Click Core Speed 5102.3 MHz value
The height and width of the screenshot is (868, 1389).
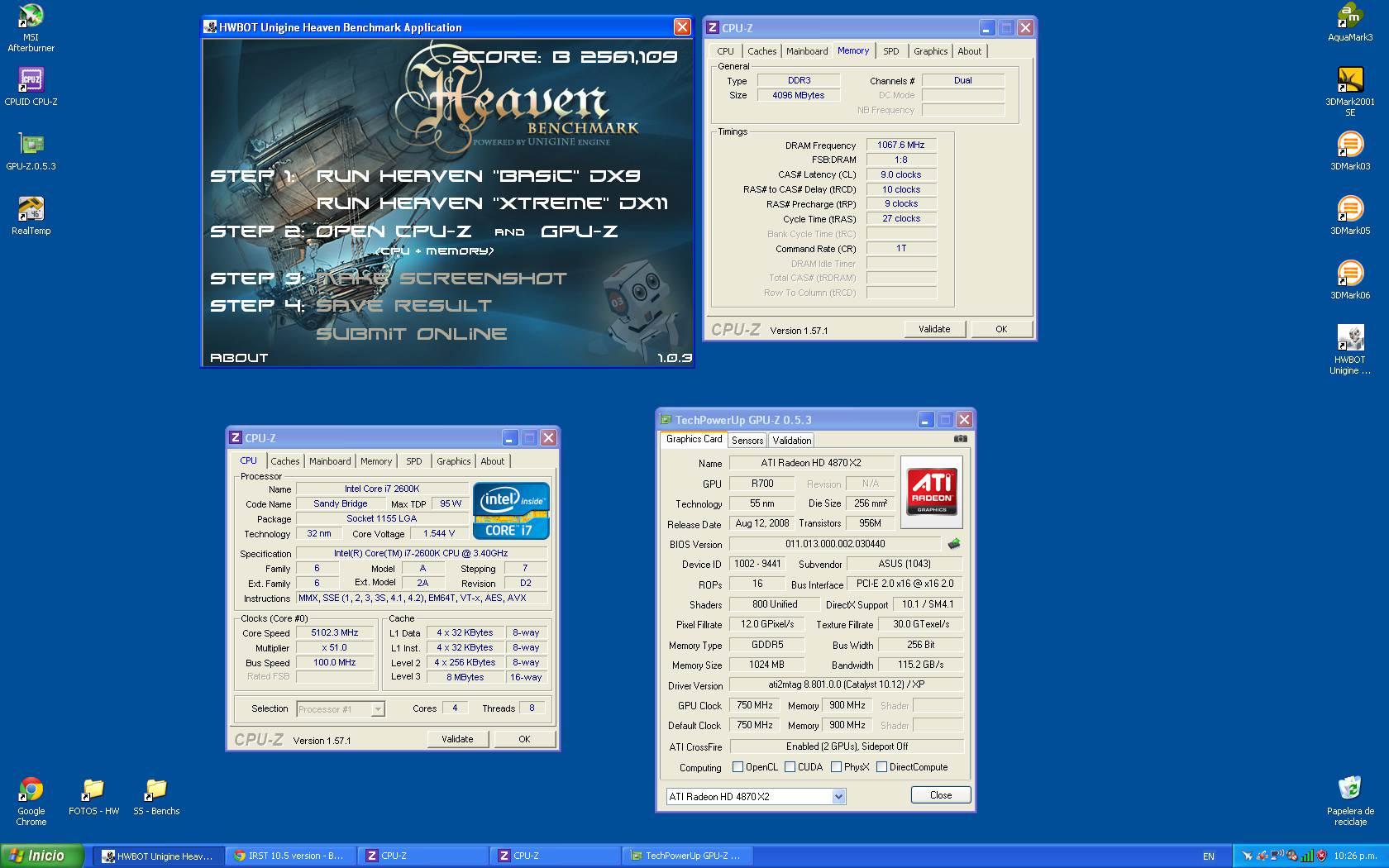[x=334, y=633]
